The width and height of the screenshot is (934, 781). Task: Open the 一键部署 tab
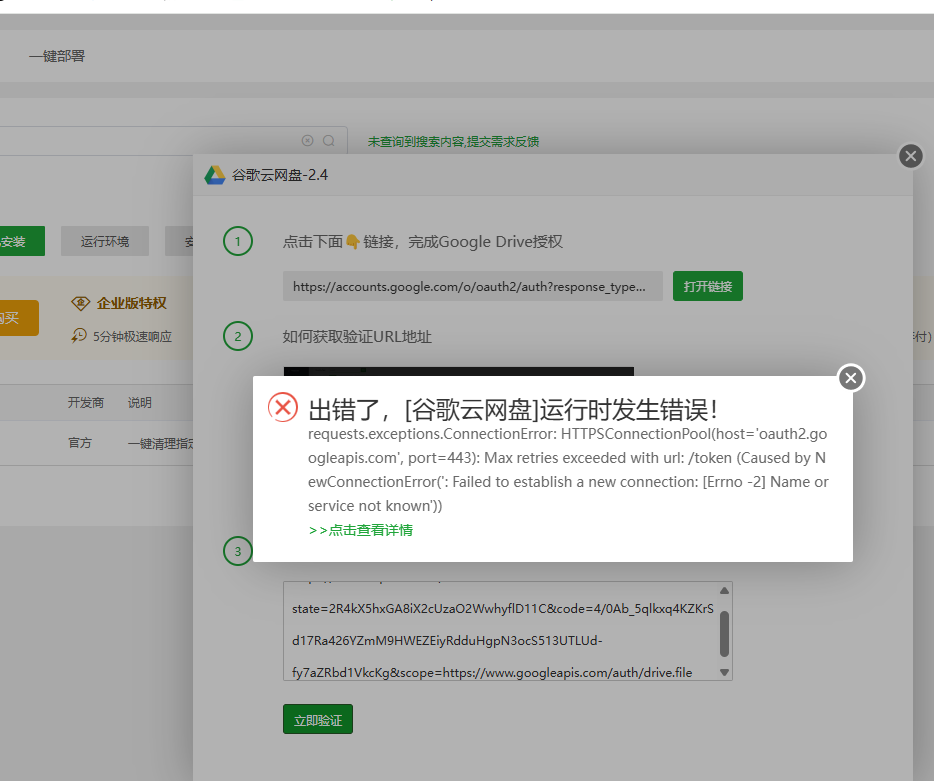(x=57, y=56)
